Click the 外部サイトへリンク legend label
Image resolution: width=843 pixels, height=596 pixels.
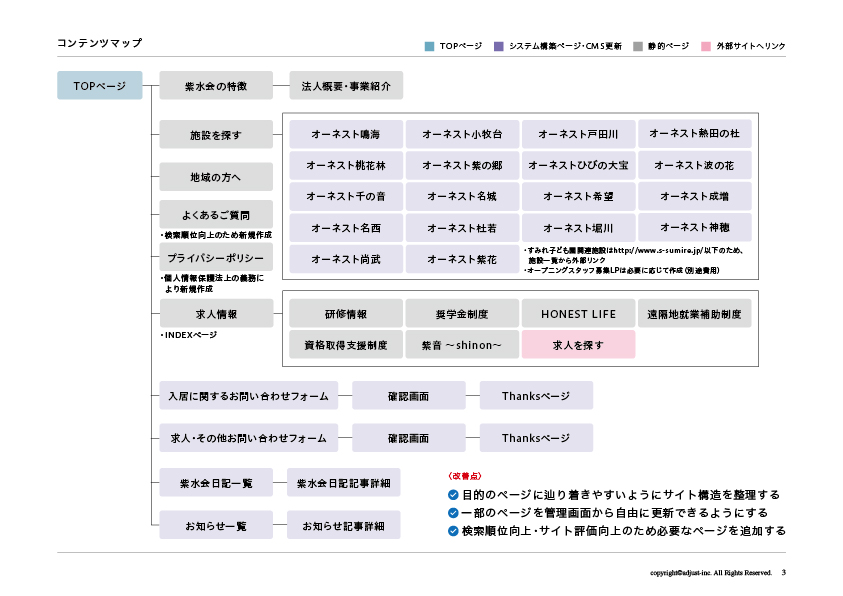tap(751, 46)
